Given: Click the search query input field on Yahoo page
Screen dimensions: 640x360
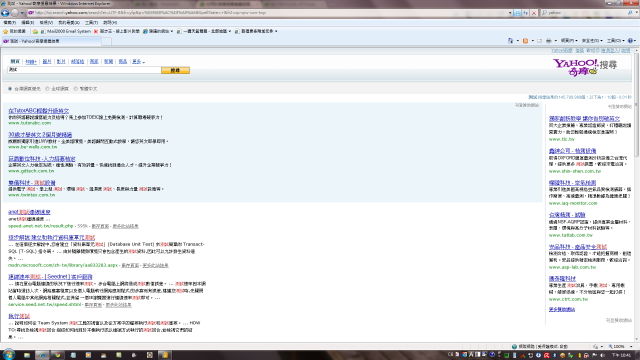Looking at the screenshot, I should 84,70.
